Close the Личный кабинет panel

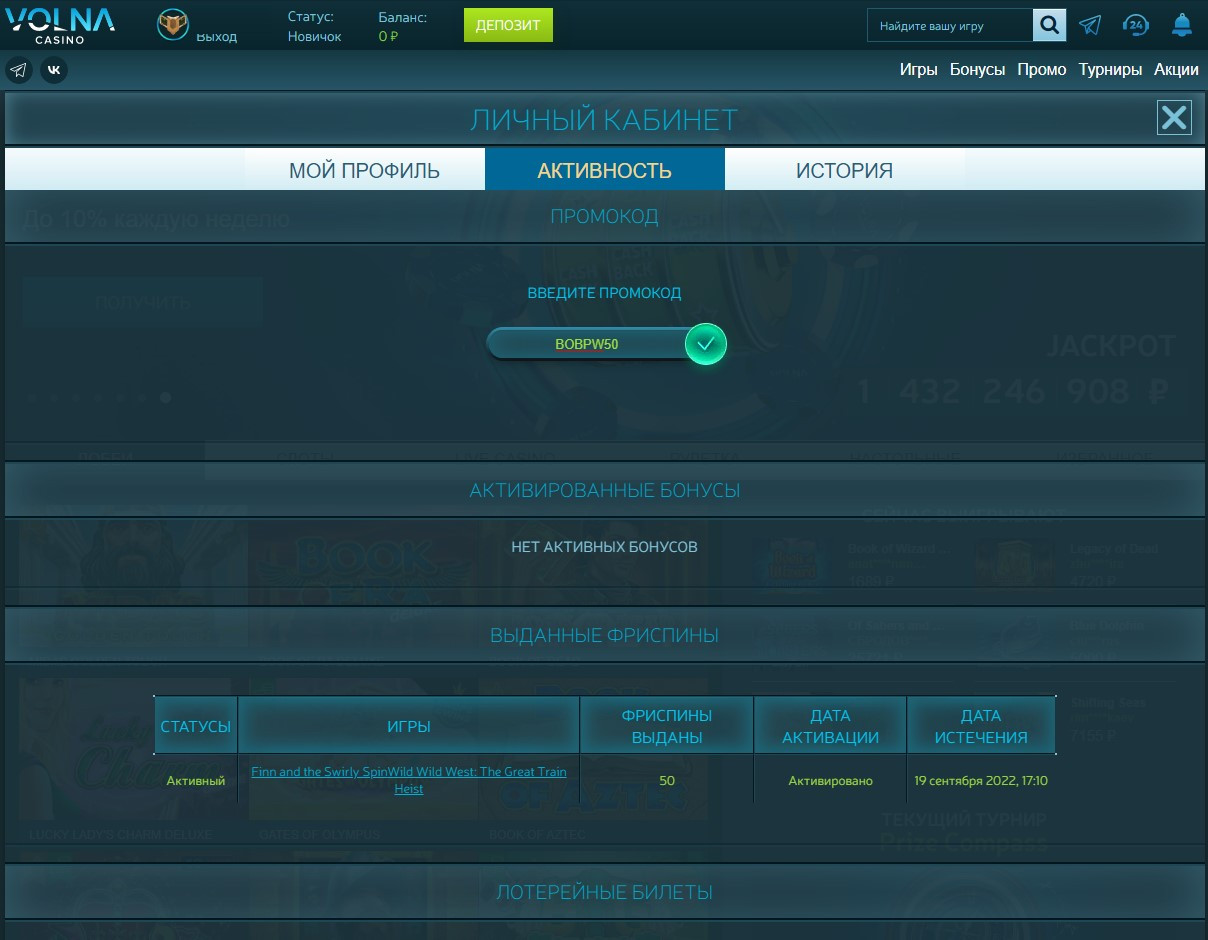[1174, 118]
